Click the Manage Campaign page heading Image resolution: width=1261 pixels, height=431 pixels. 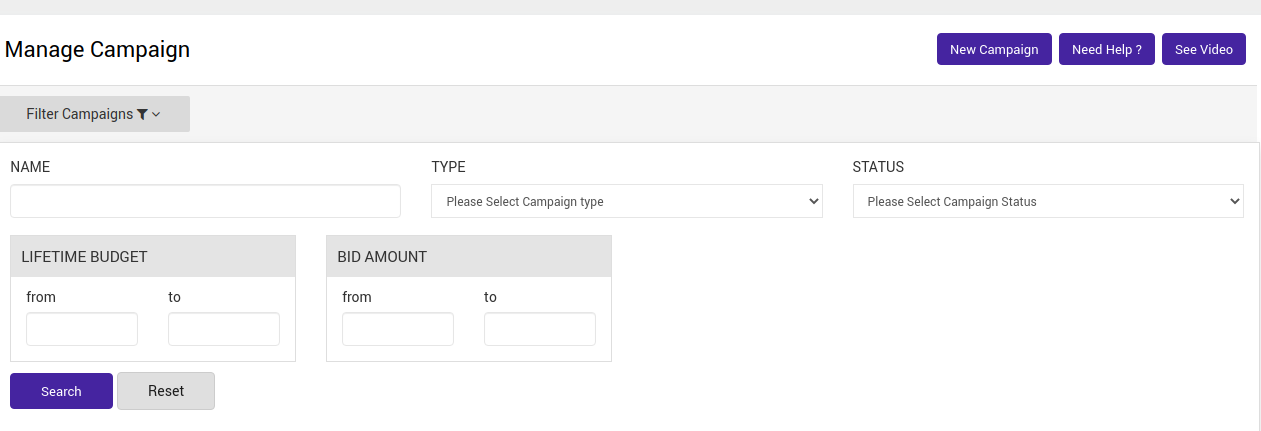97,49
